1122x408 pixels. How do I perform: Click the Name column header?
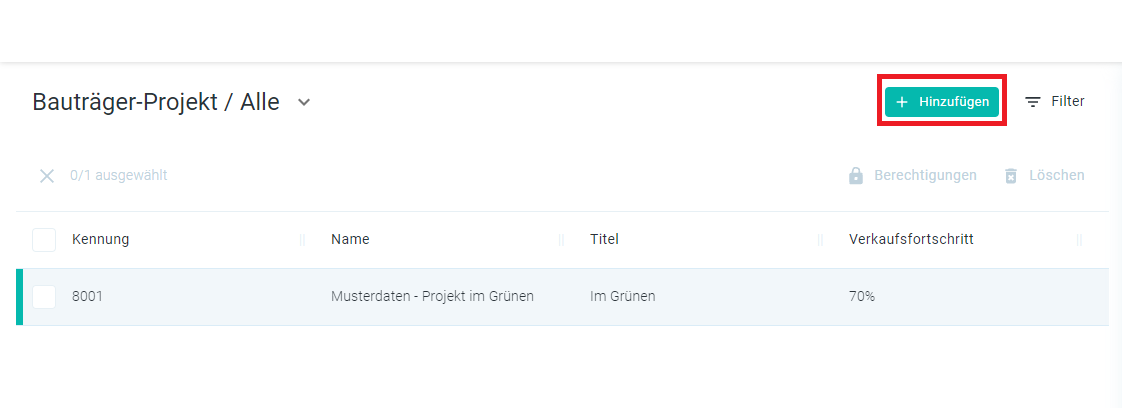click(350, 239)
